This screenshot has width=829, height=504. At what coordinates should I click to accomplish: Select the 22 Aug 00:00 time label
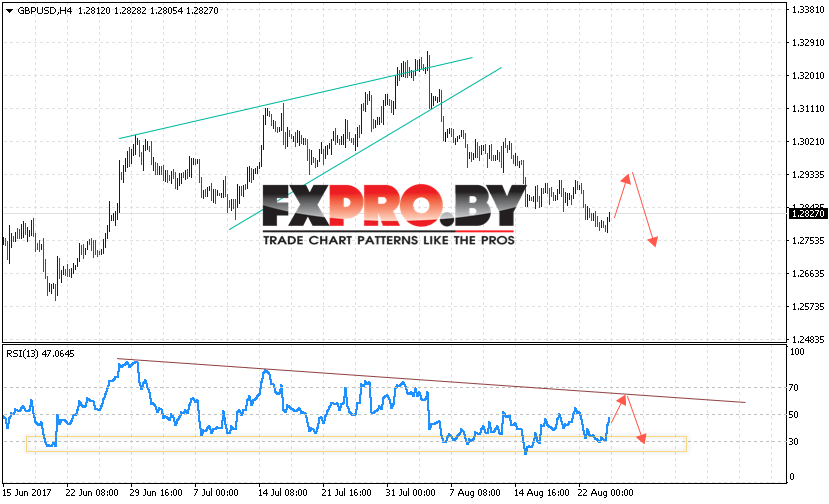(x=605, y=493)
